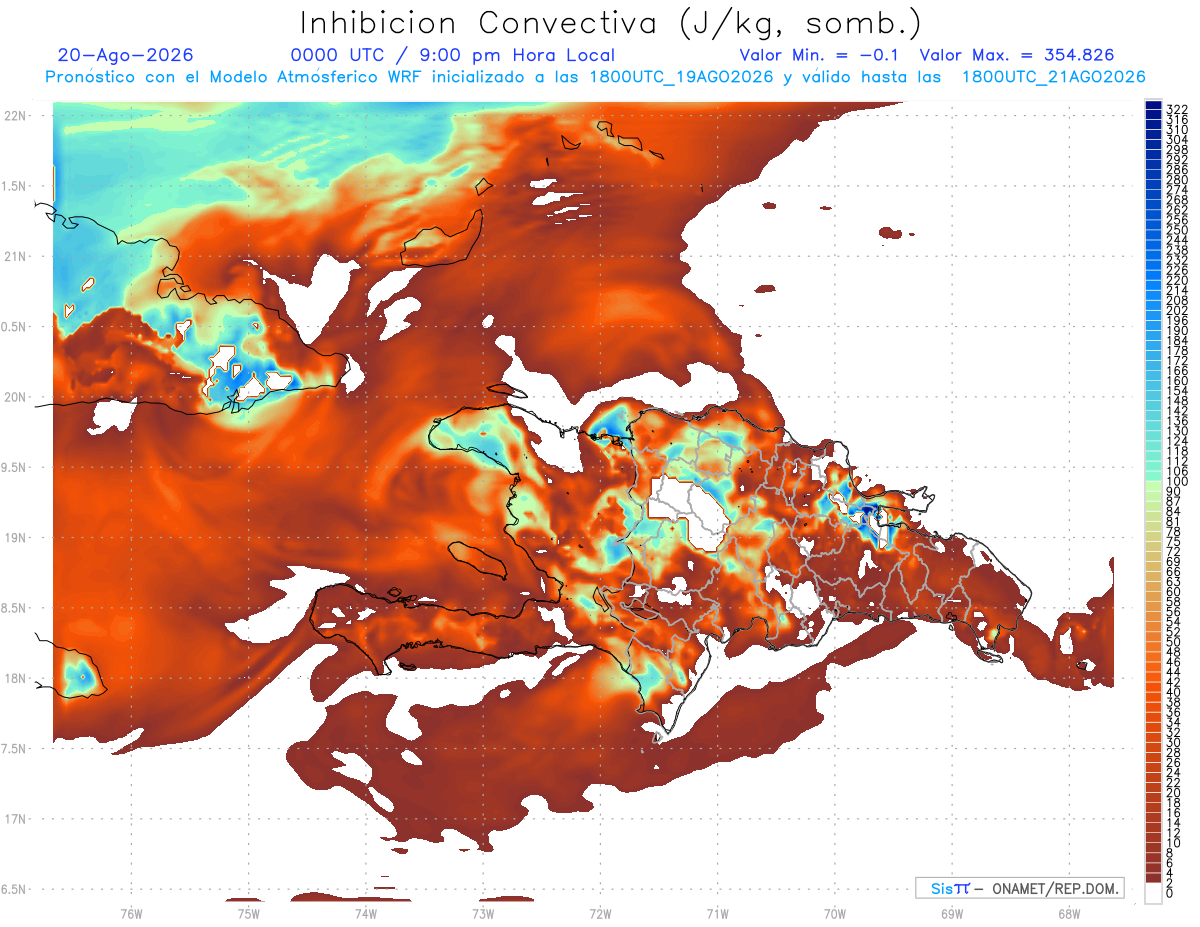Click the '9.5N' latitude label
1200x927 pixels.
click(x=15, y=468)
